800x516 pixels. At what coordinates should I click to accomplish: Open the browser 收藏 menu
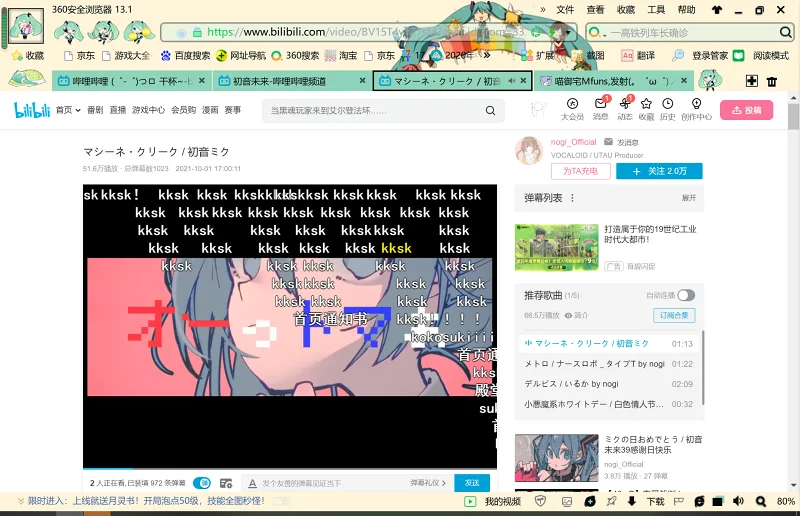(x=626, y=10)
